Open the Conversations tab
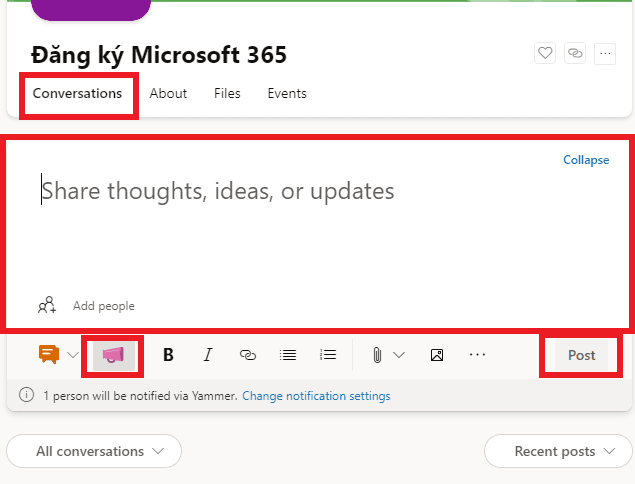 pyautogui.click(x=77, y=94)
